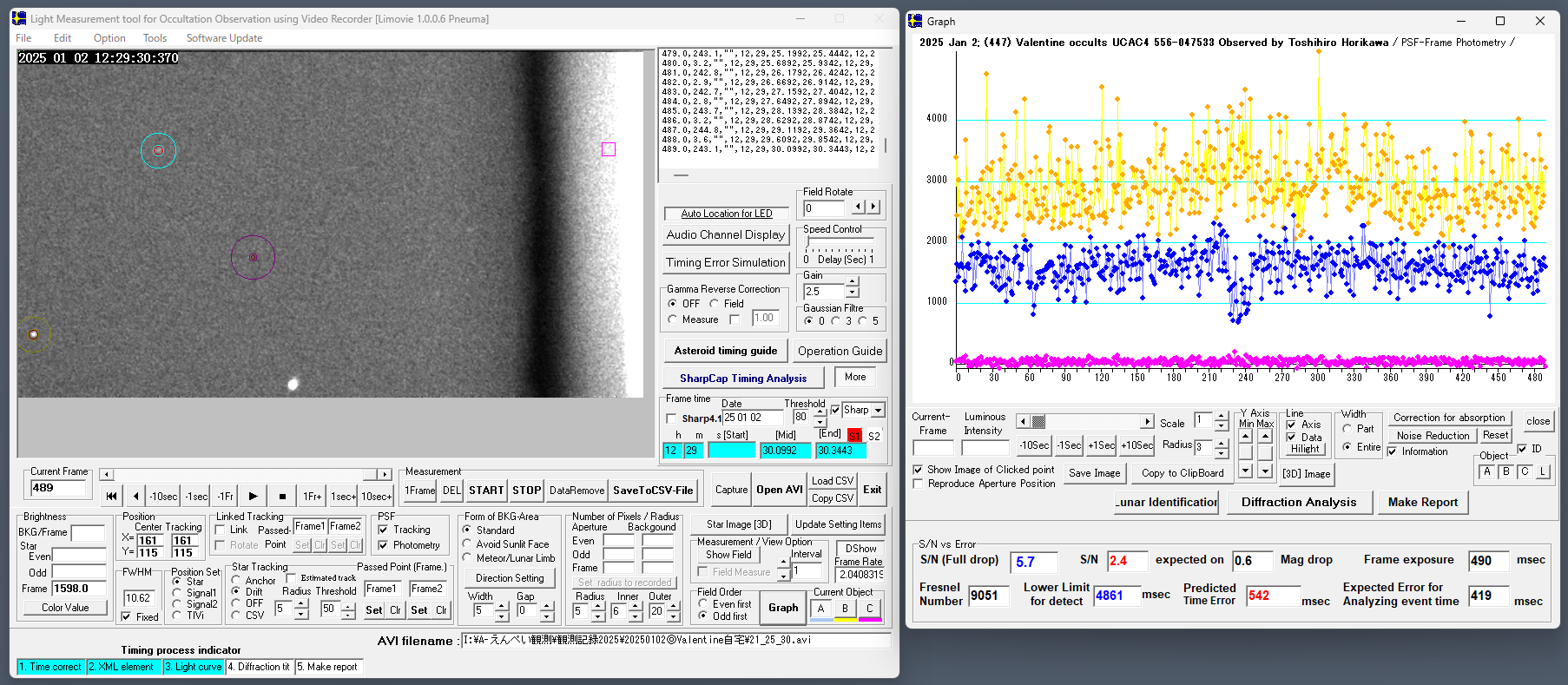The height and width of the screenshot is (685, 1568).
Task: Open the Sharp dropdown in Frame time
Action: click(x=878, y=411)
